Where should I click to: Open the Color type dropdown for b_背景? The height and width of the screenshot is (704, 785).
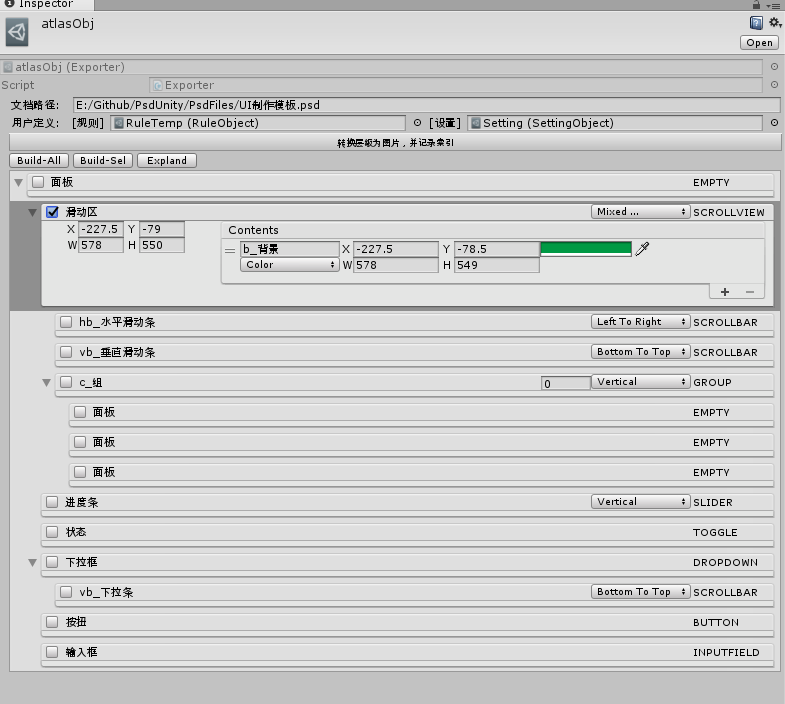point(290,265)
